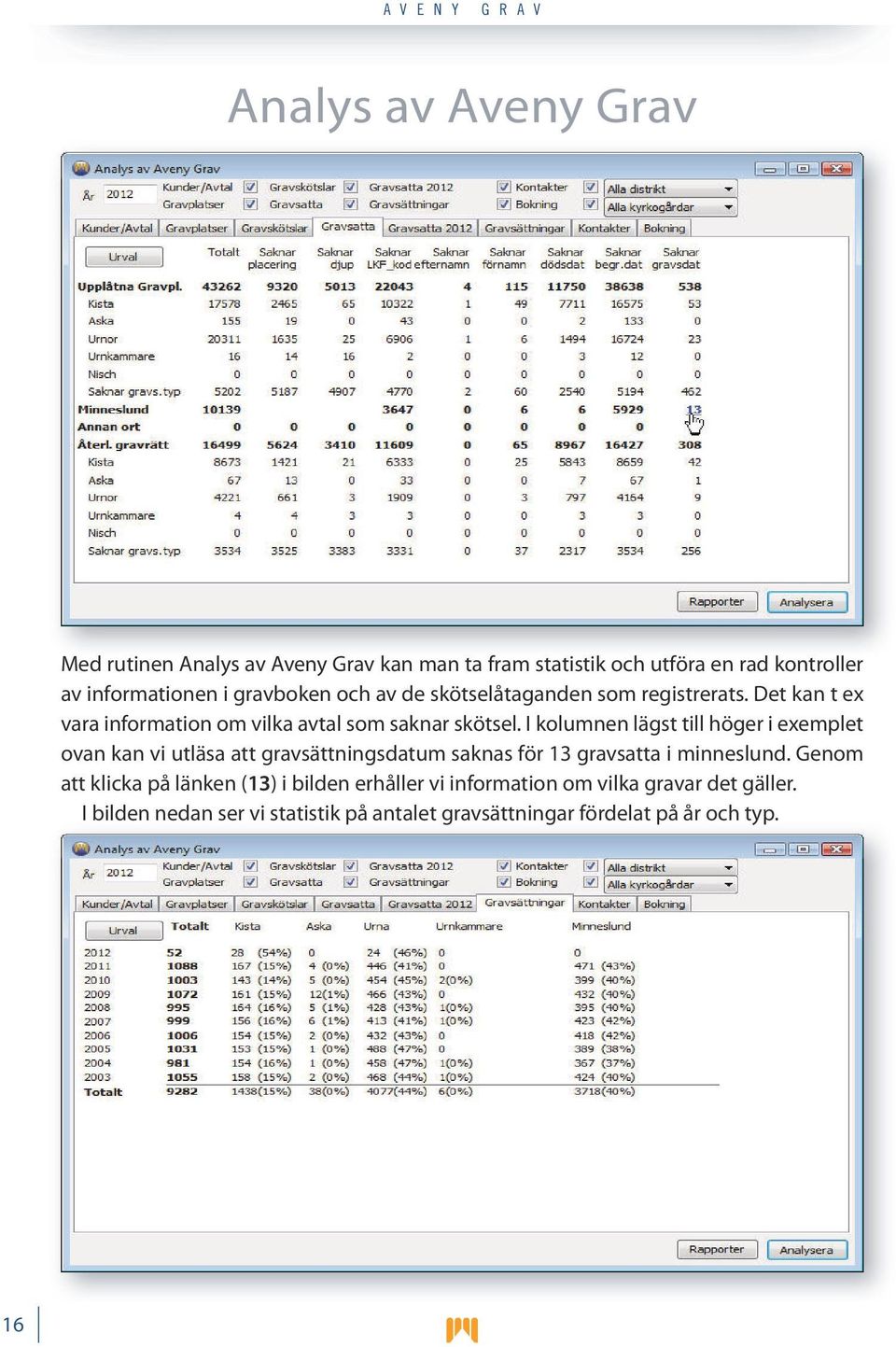Switch to Gravplatser tab in upper window
This screenshot has width=896, height=1347.
pos(196,229)
